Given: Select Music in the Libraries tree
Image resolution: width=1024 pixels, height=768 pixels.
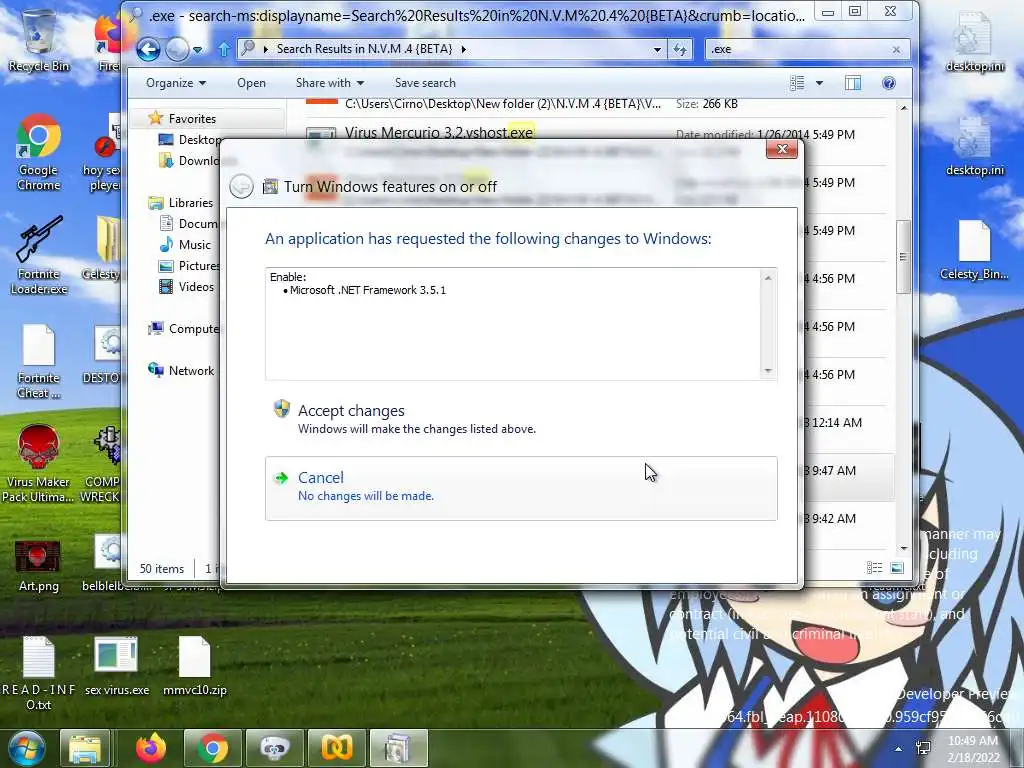Looking at the screenshot, I should (195, 245).
